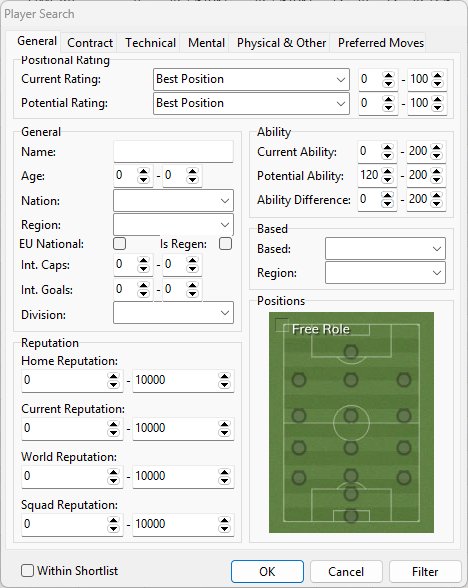Increase the minimum Current Reputation value

point(113,424)
